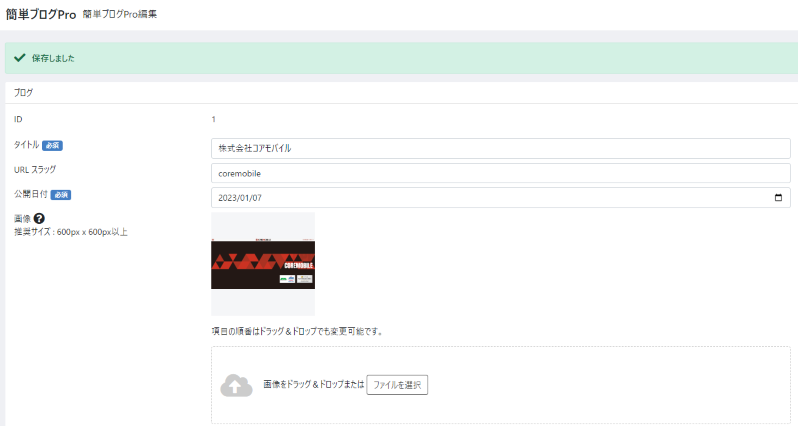The height and width of the screenshot is (426, 798).
Task: Focus the タイトル input field
Action: click(x=501, y=148)
